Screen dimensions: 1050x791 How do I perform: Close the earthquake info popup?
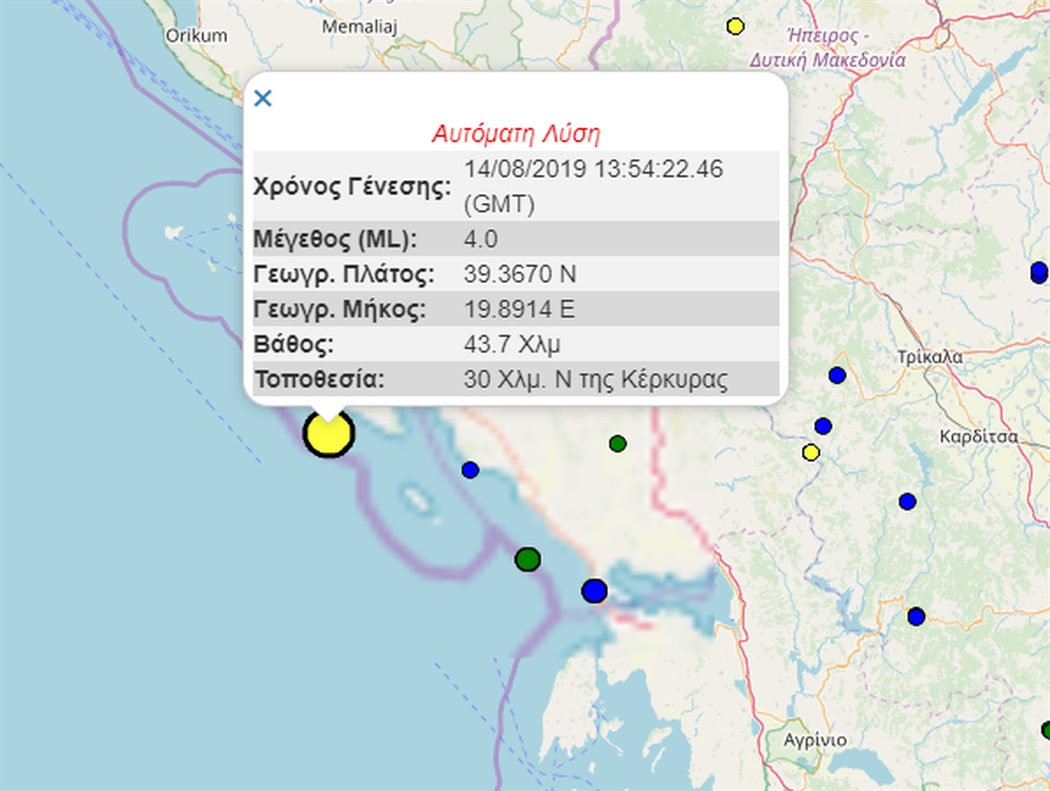[x=263, y=98]
